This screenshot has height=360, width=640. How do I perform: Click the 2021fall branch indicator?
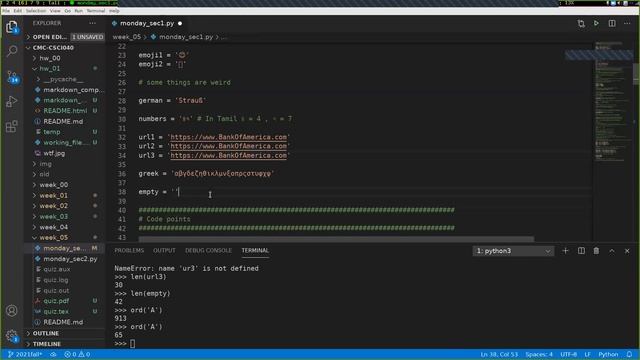pos(25,354)
